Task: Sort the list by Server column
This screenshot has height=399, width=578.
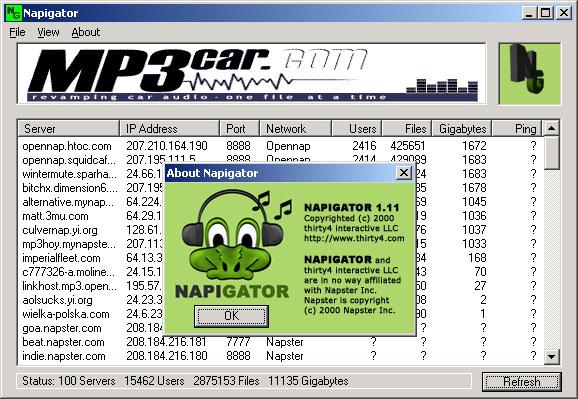Action: [x=69, y=129]
